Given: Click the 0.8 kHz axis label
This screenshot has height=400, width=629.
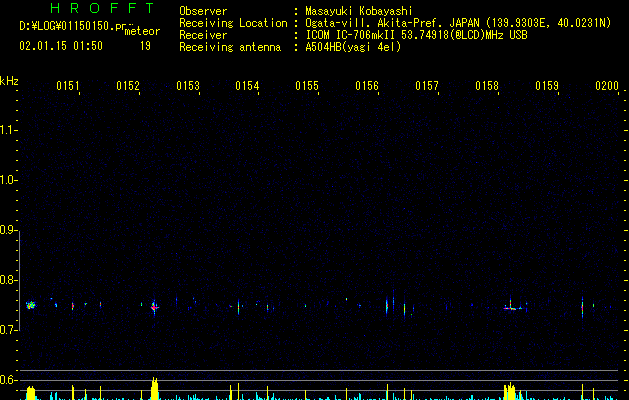Looking at the screenshot, I should (8, 280).
